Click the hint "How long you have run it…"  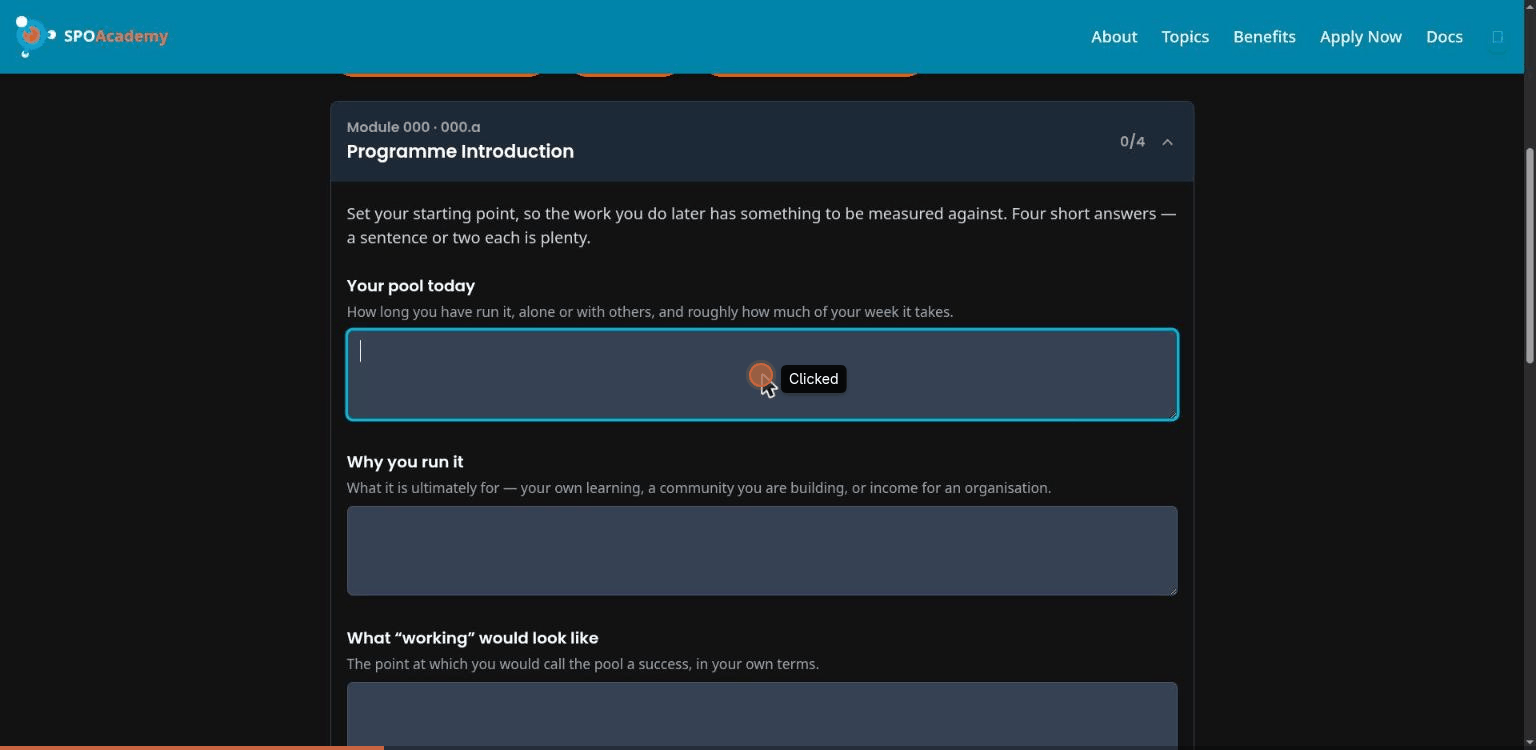[x=650, y=312]
